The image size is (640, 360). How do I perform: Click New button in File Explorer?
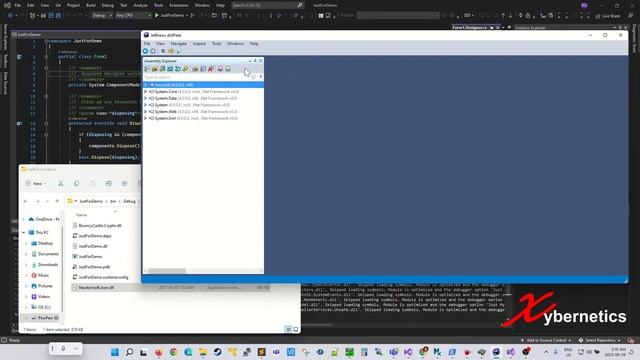pos(36,184)
